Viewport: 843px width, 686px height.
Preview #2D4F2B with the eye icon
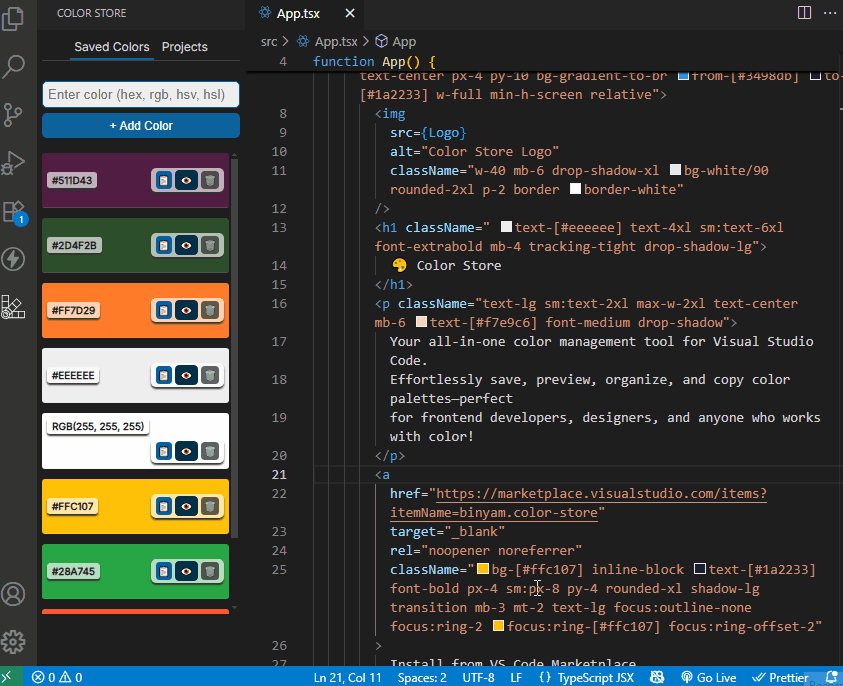pyautogui.click(x=187, y=246)
